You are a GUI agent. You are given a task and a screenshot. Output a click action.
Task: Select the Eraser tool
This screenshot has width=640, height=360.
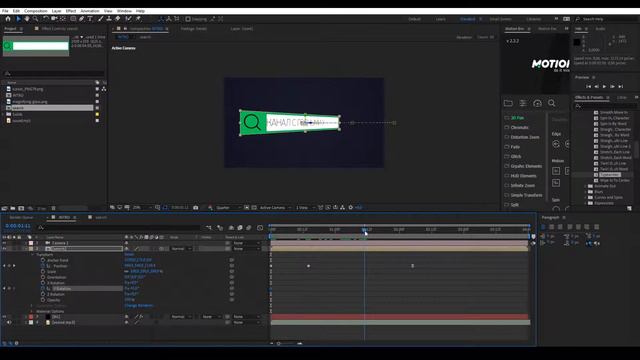coord(118,19)
